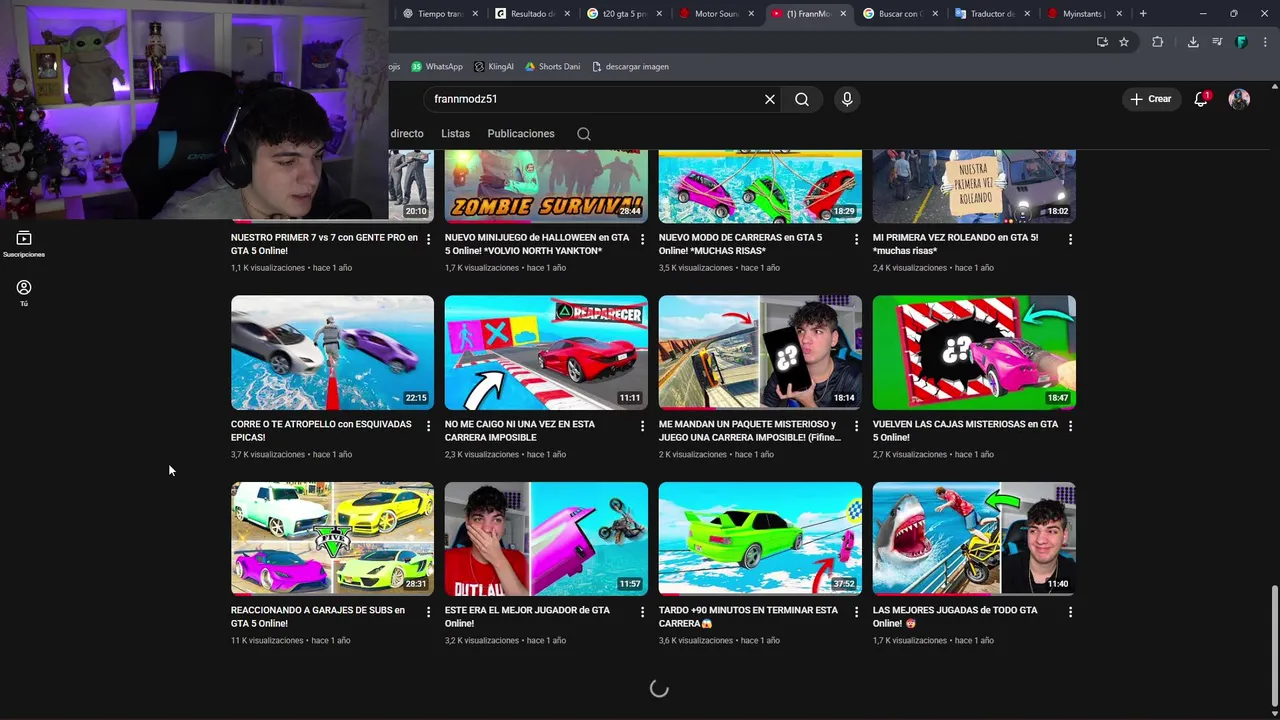The image size is (1280, 720).
Task: Start voice search with microphone icon
Action: coord(847,99)
